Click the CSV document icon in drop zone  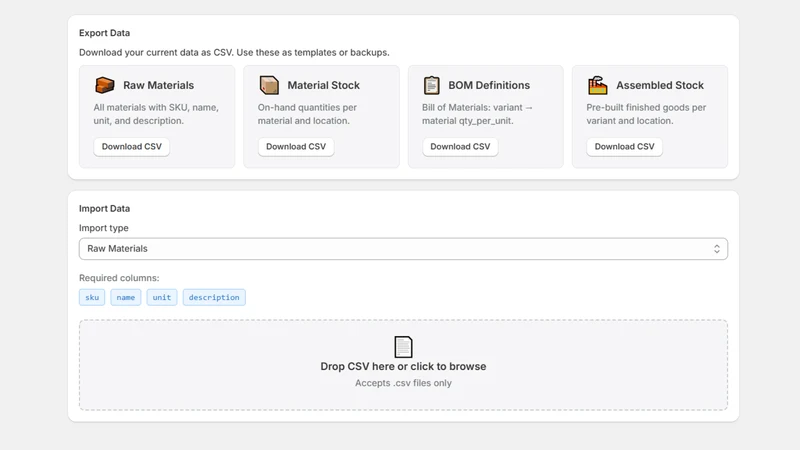coord(403,347)
